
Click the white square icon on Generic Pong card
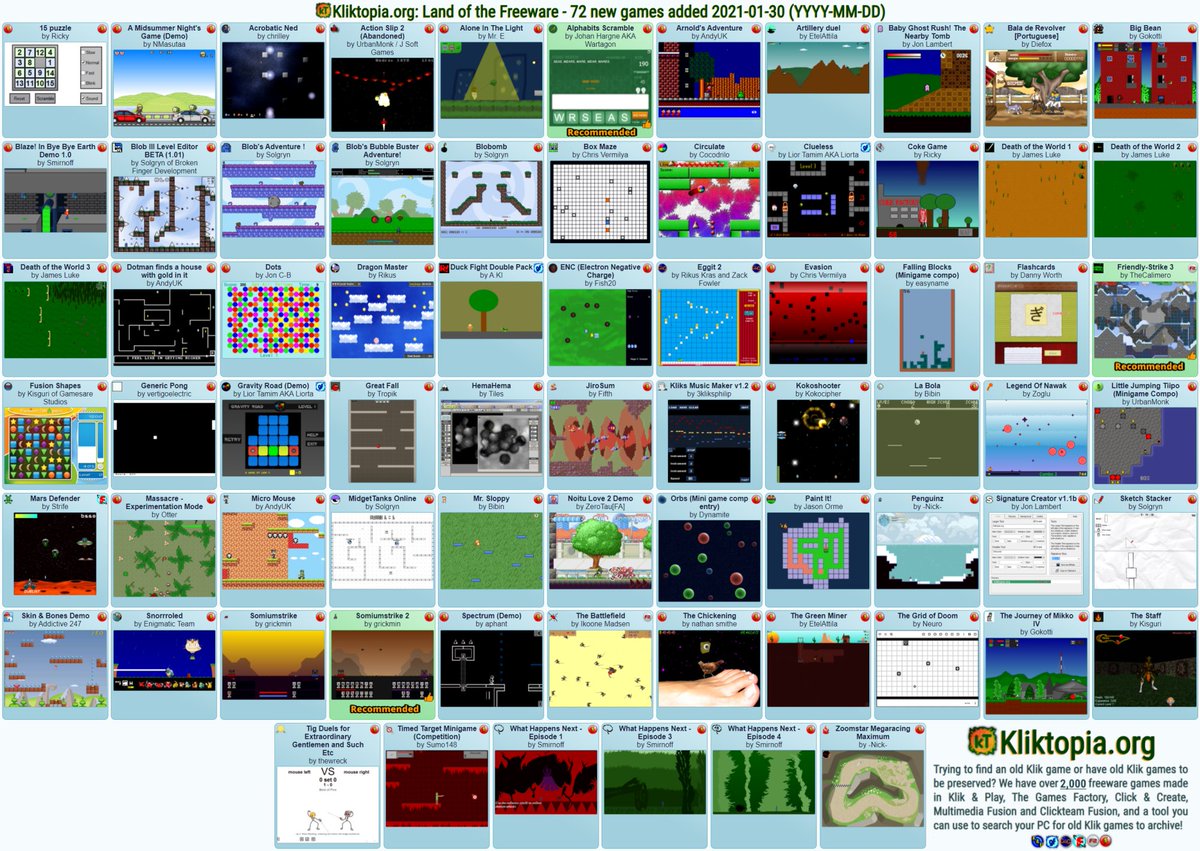pyautogui.click(x=118, y=386)
